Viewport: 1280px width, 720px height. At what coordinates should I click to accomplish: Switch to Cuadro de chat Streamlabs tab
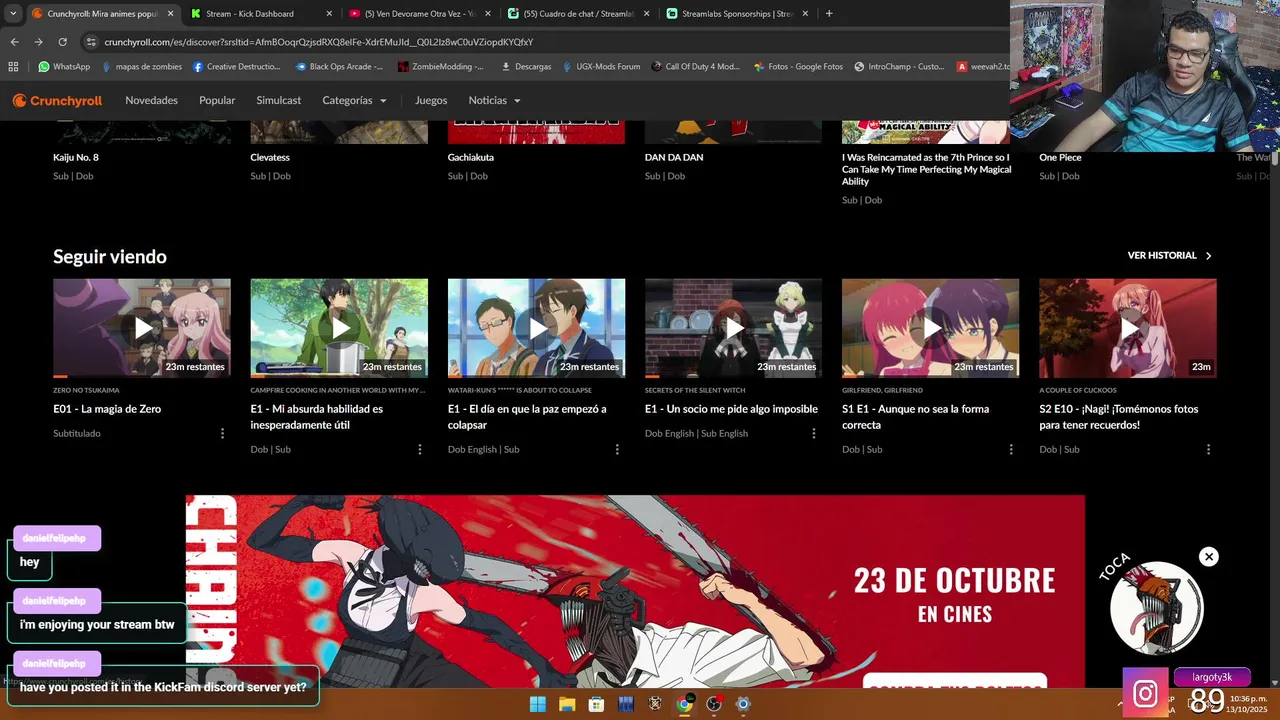coord(578,14)
